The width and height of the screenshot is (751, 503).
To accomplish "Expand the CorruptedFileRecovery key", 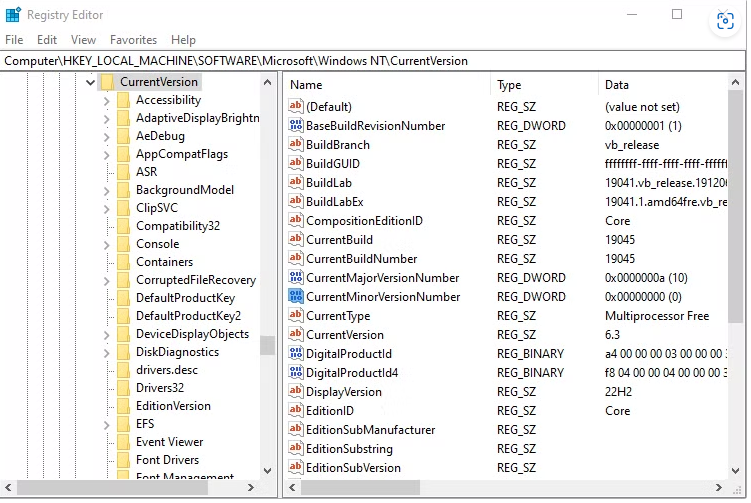I will click(x=106, y=281).
